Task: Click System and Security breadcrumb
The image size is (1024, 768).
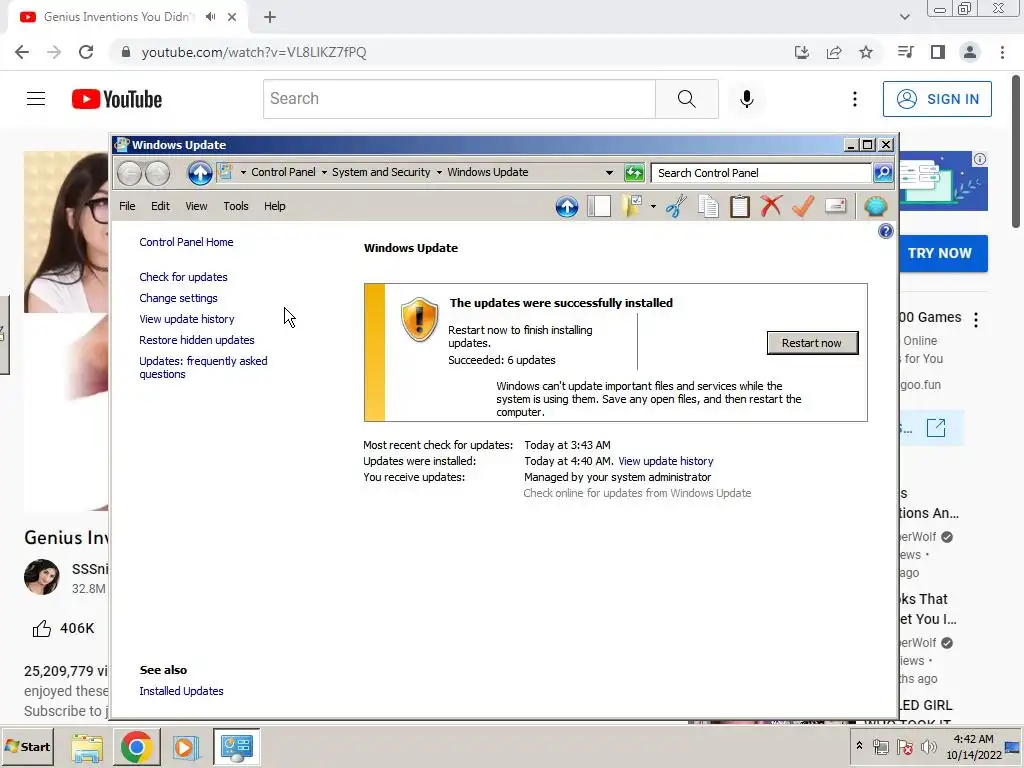Action: point(381,172)
